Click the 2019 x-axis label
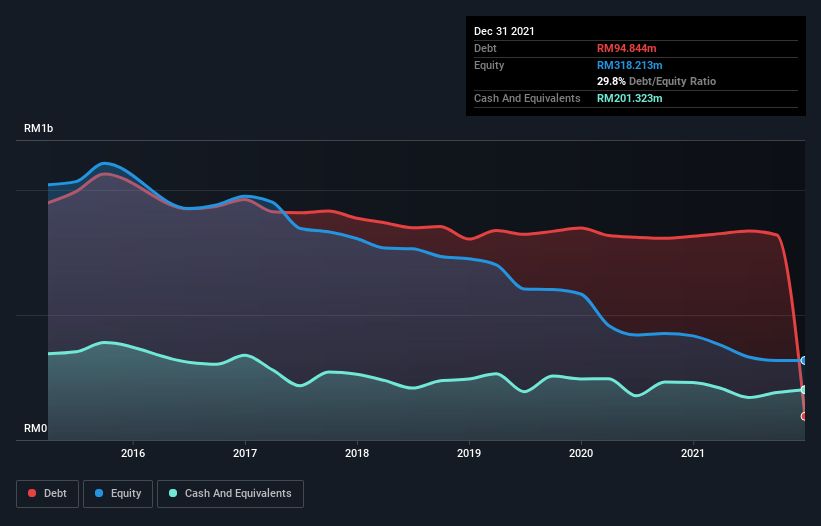Screen dimensions: 821x526 469,453
